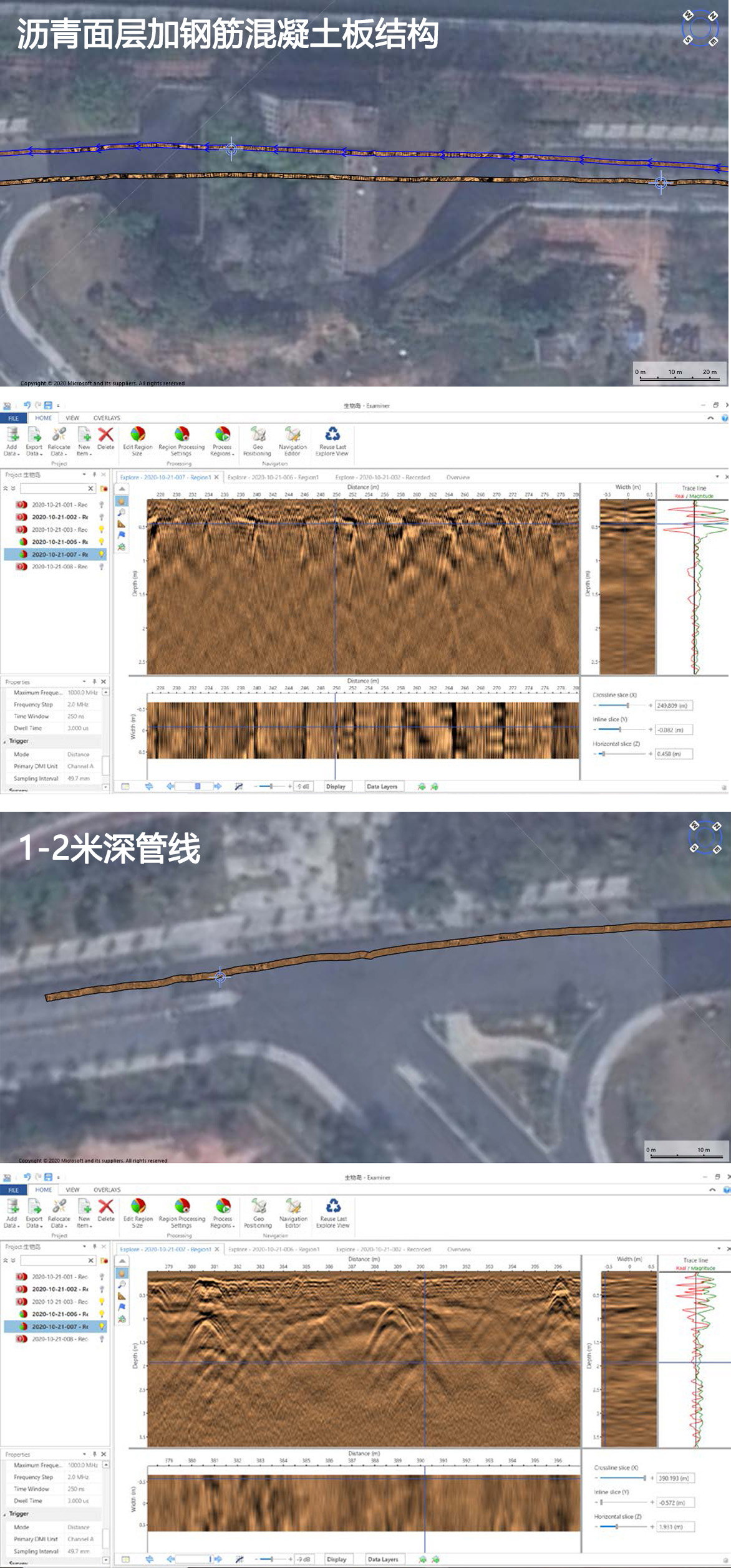This screenshot has width=731, height=1568.
Task: Click Geo Positioning in the upper Examiner window
Action: click(x=257, y=440)
